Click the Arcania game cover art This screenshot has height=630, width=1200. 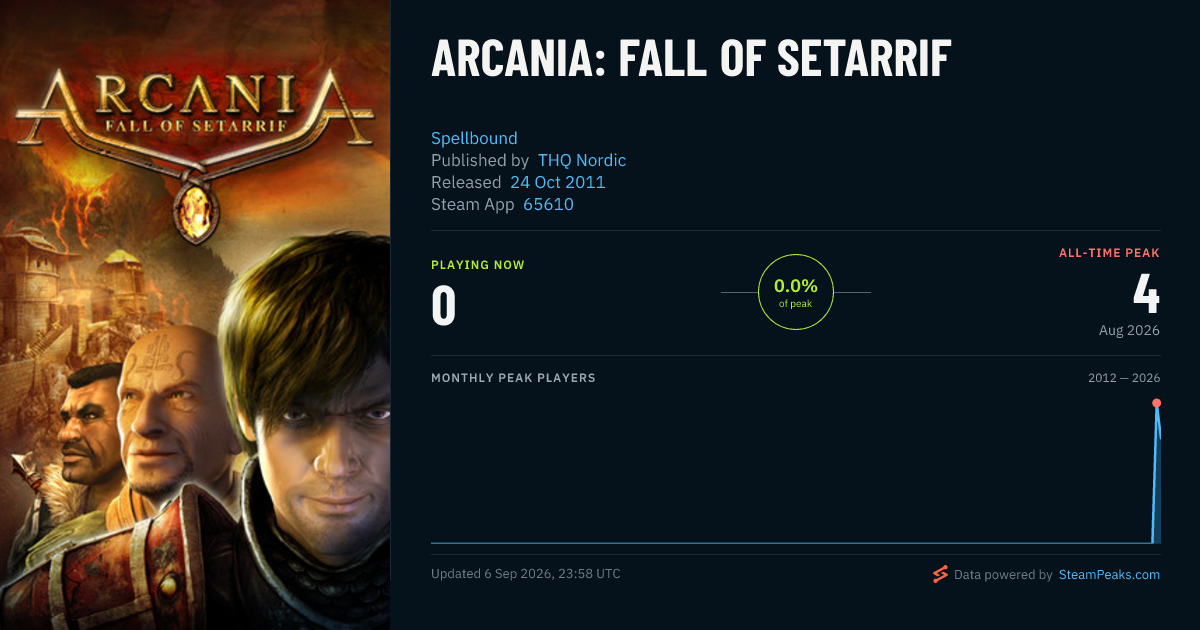[x=195, y=315]
